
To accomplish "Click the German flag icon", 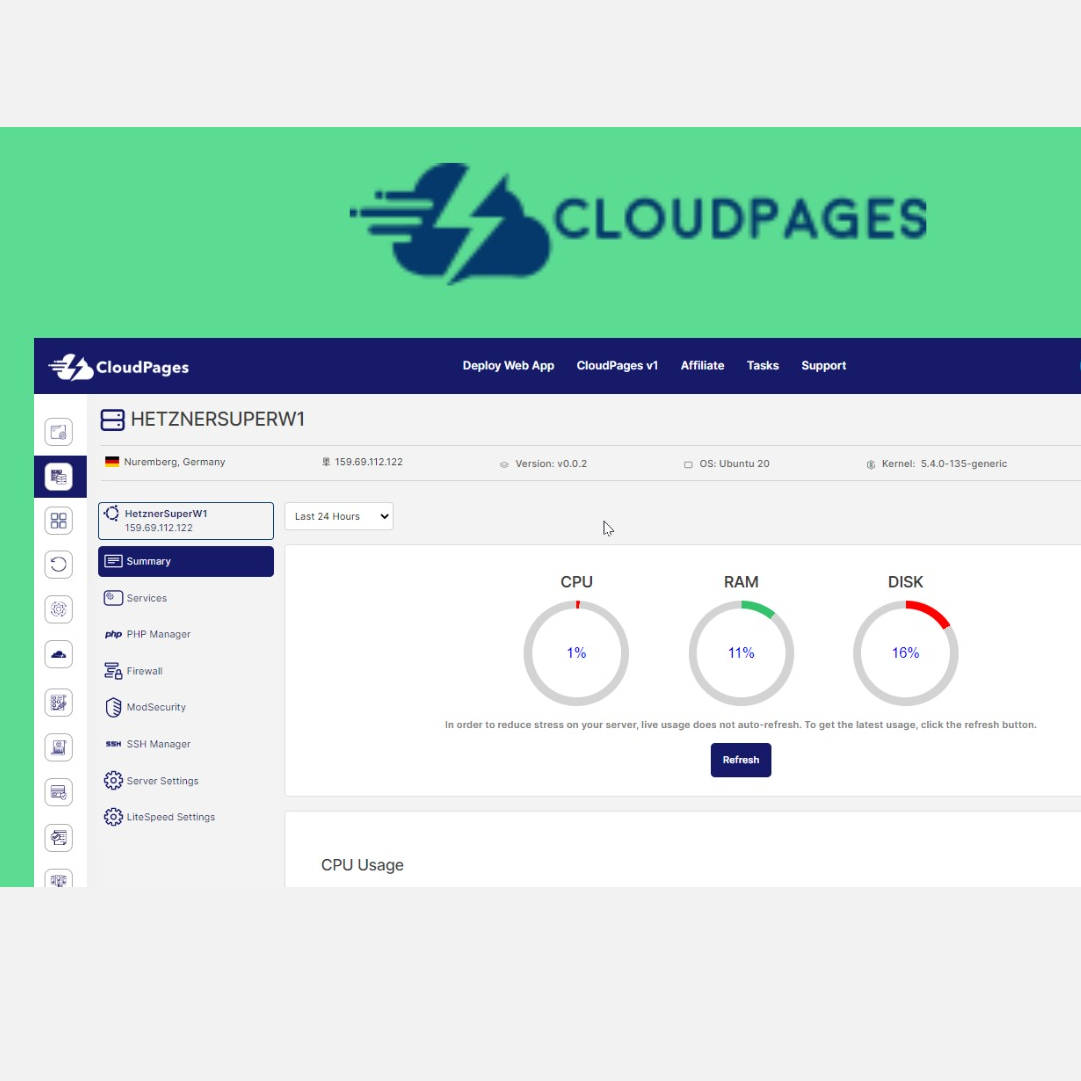I will (x=112, y=462).
